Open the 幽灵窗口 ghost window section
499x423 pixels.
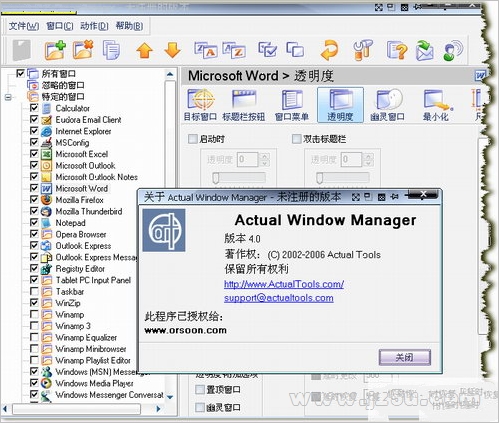point(388,105)
